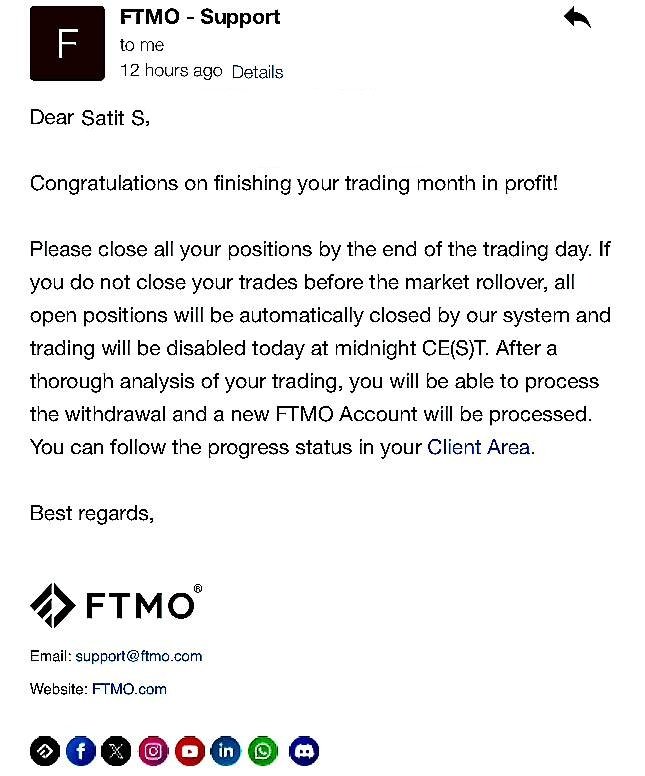Click the FTMO logo in signature
Image resolution: width=645 pixels, height=776 pixels.
[116, 605]
